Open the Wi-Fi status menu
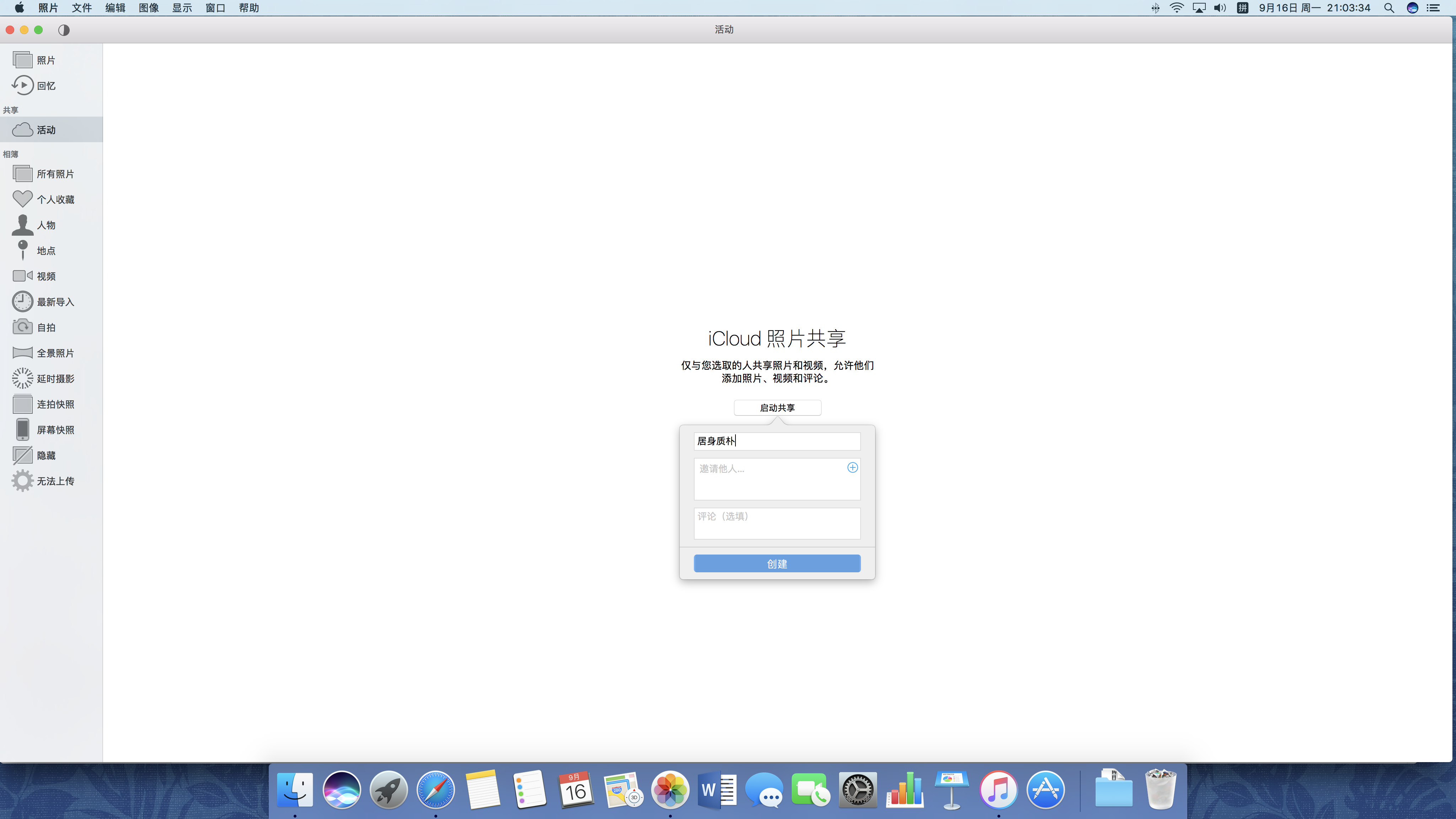Viewport: 1456px width, 819px height. coord(1177,8)
